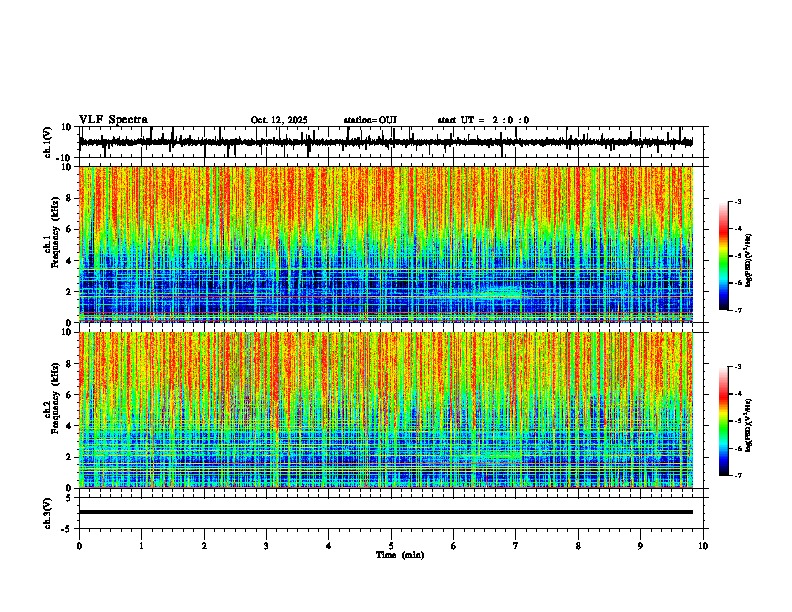Screen dimensions: 792x612
Task: Click the "-10" tick on ch.1(V) axis
Action: click(65, 158)
